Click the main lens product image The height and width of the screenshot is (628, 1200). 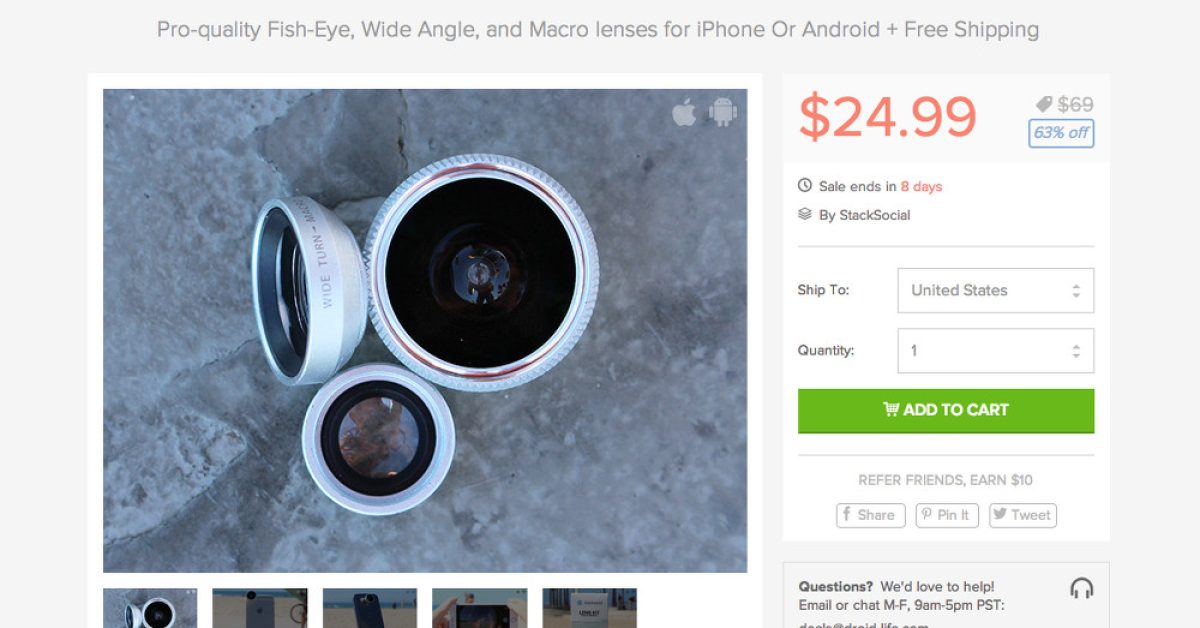(x=425, y=330)
